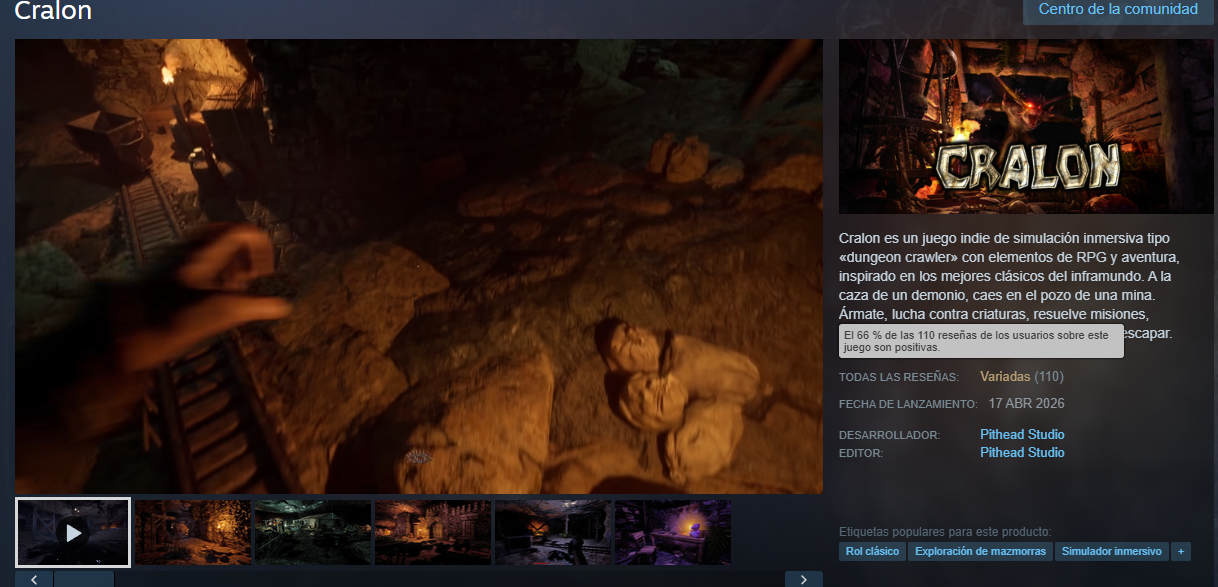Click the DESARROLLADOR label

(889, 436)
